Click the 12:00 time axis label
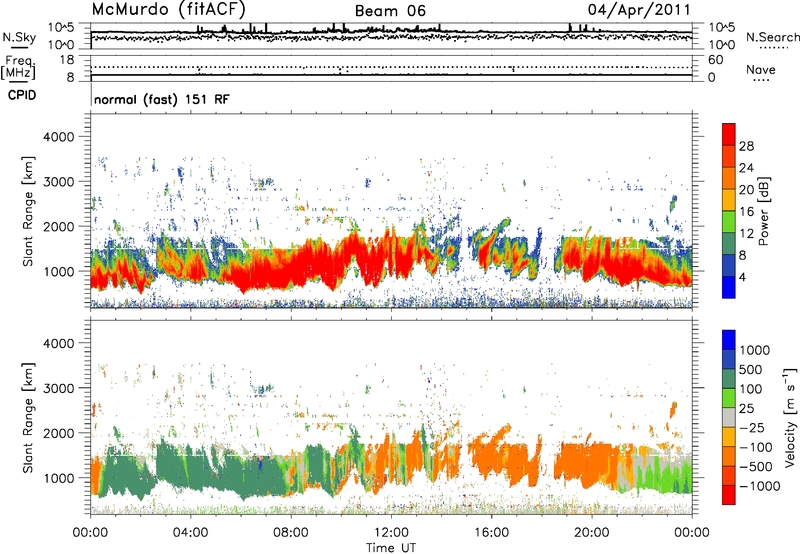This screenshot has width=800, height=554. click(x=391, y=533)
